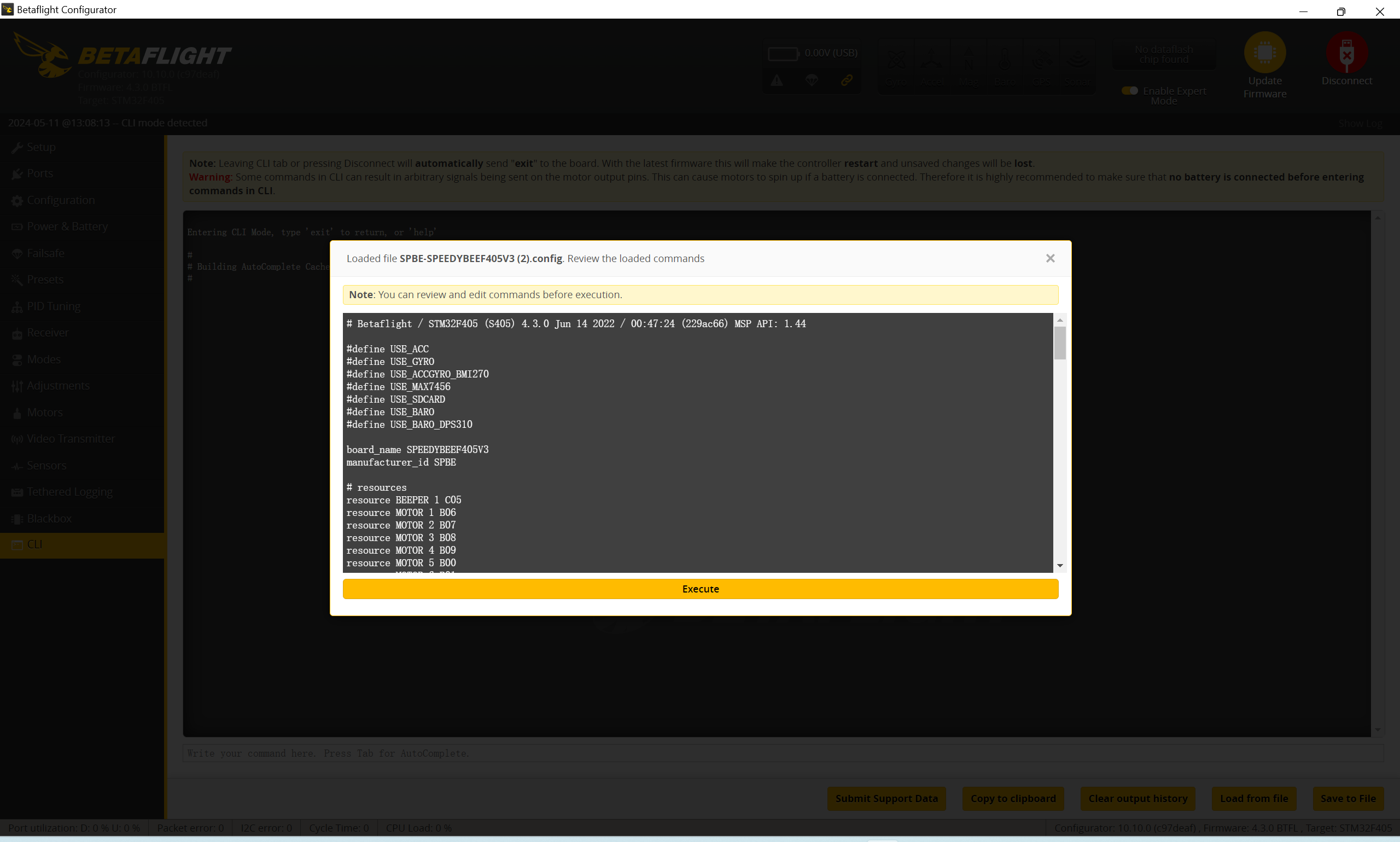
Task: Open the PID Tuning tab
Action: [x=82, y=306]
